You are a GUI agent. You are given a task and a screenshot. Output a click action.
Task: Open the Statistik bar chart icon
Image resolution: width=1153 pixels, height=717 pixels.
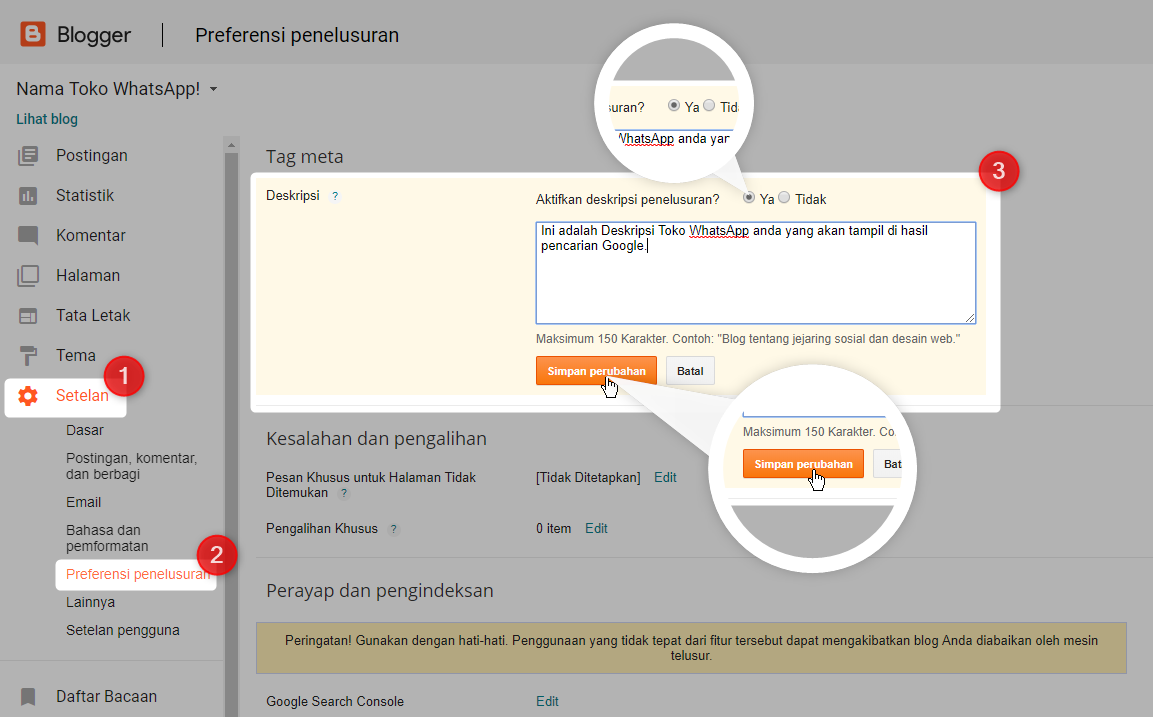pyautogui.click(x=28, y=196)
